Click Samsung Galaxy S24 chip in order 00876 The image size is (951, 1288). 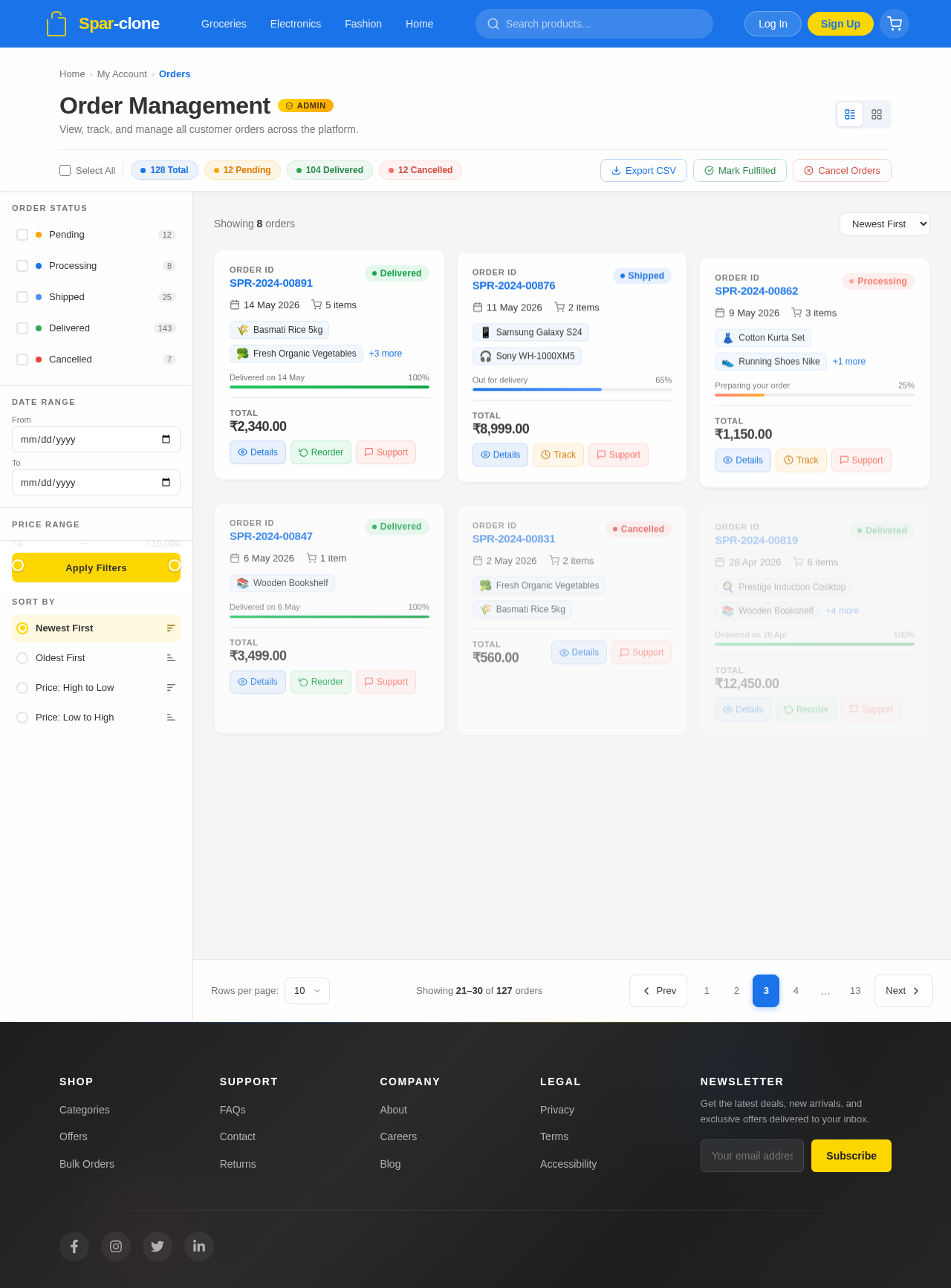(x=530, y=332)
